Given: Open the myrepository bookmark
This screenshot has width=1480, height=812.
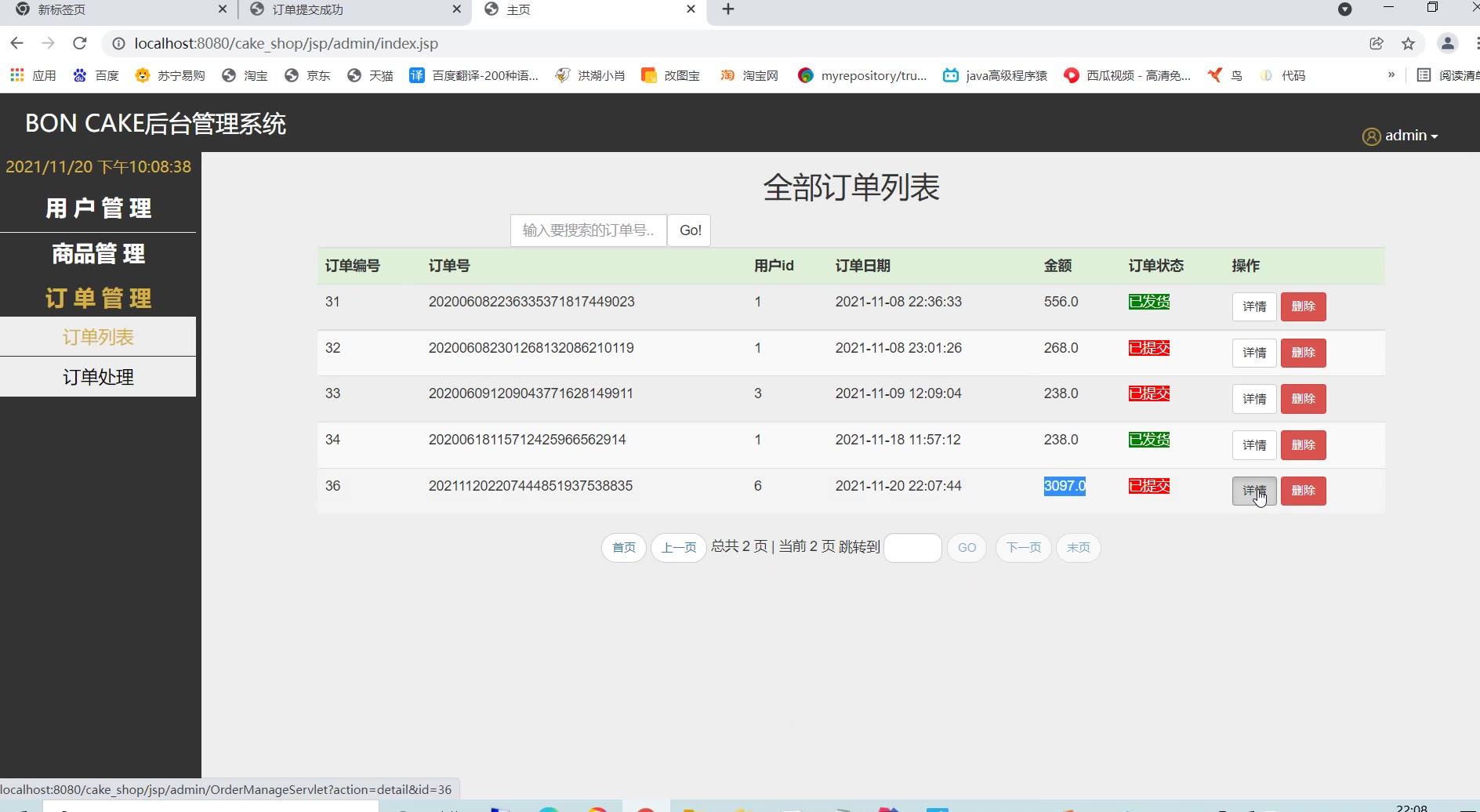Looking at the screenshot, I should tap(862, 75).
